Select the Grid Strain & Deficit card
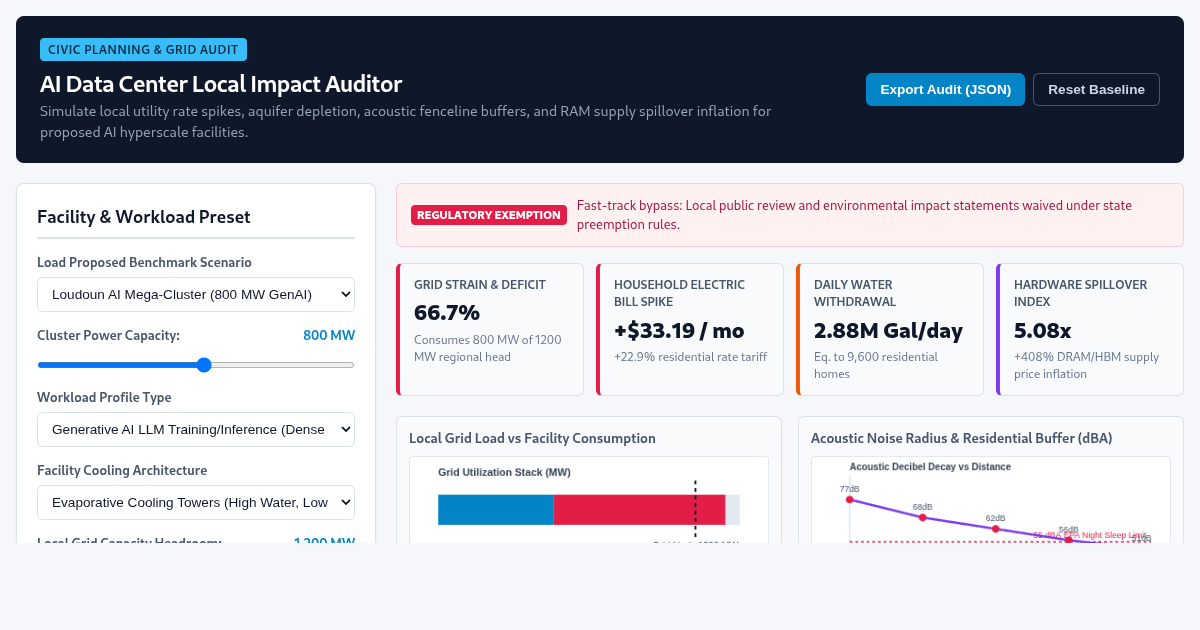Viewport: 1200px width, 630px height. (x=490, y=329)
